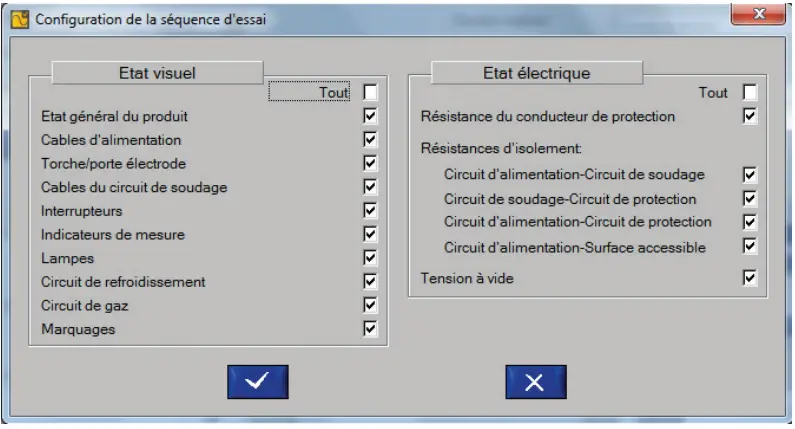Click the Tension à vide label
The image size is (795, 429).
click(x=467, y=278)
